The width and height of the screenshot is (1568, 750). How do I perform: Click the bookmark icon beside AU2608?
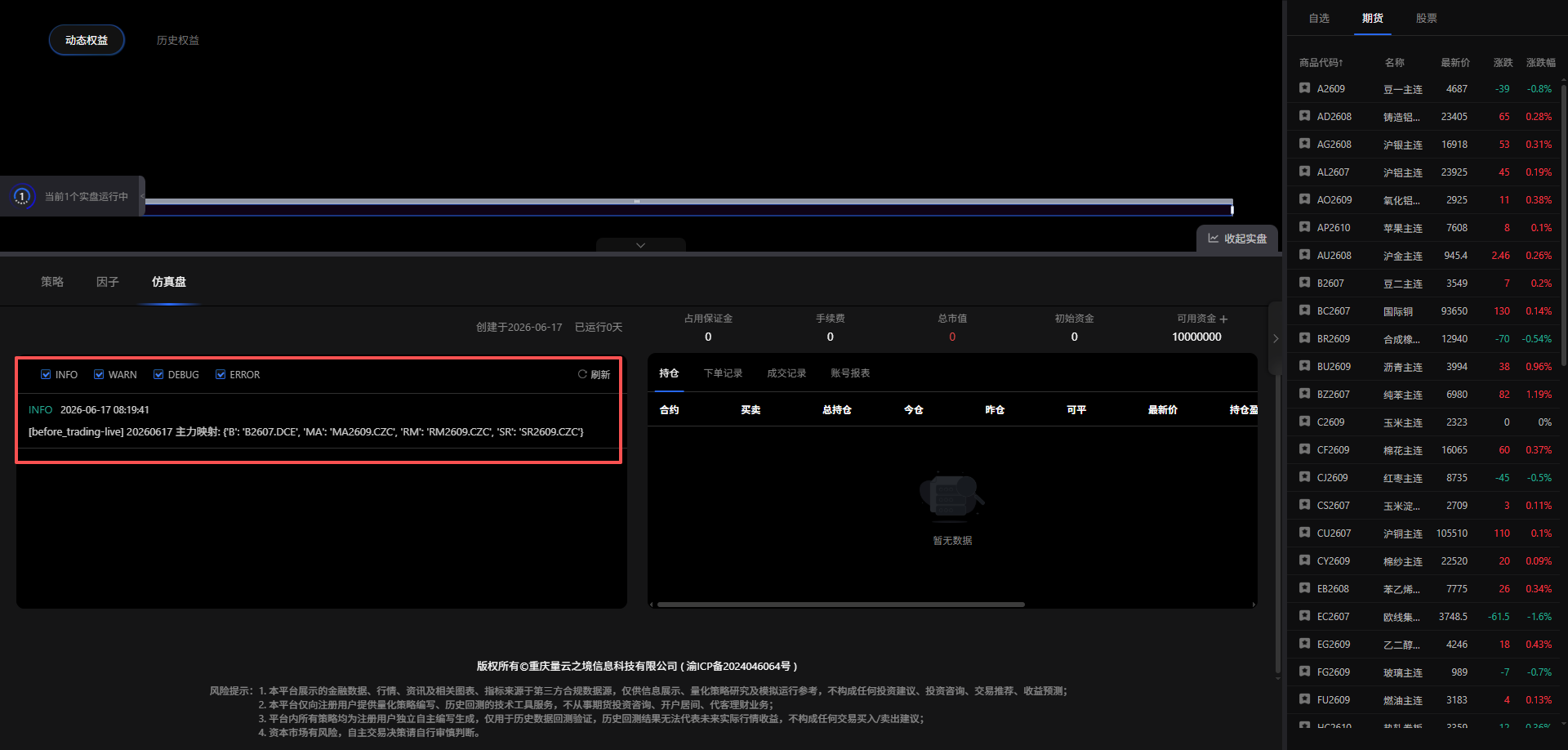[x=1304, y=255]
